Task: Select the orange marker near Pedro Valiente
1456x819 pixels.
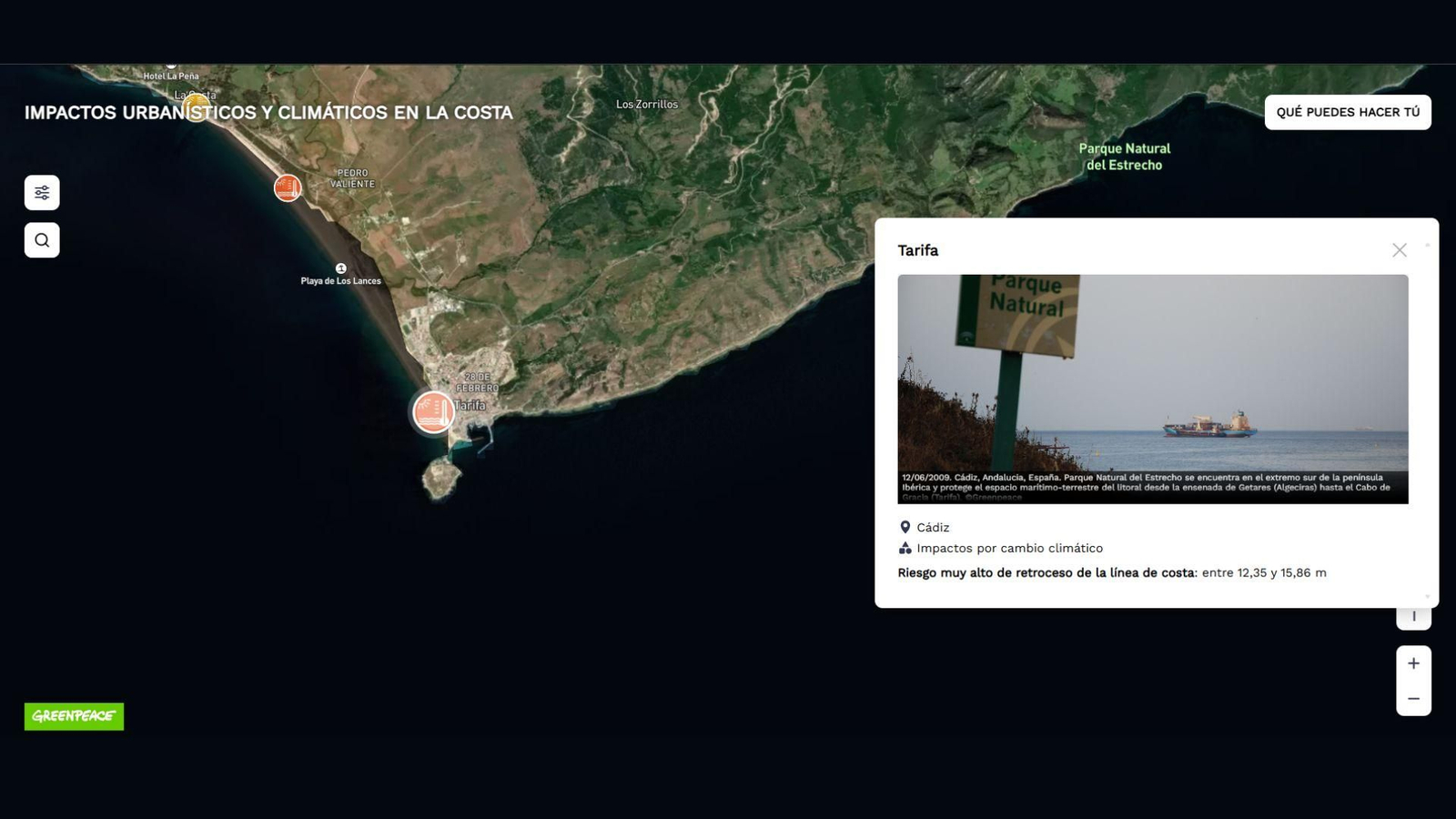Action: click(x=288, y=187)
